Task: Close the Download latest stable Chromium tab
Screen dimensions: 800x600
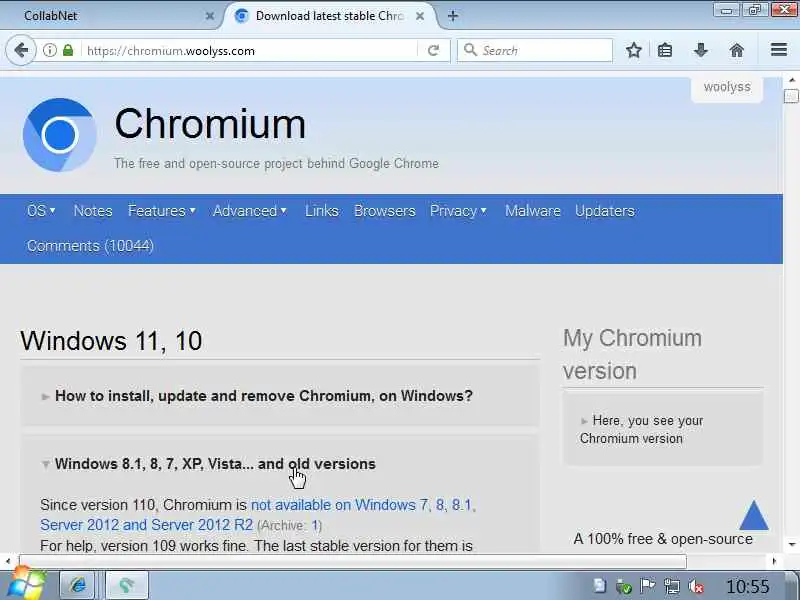Action: (x=420, y=16)
